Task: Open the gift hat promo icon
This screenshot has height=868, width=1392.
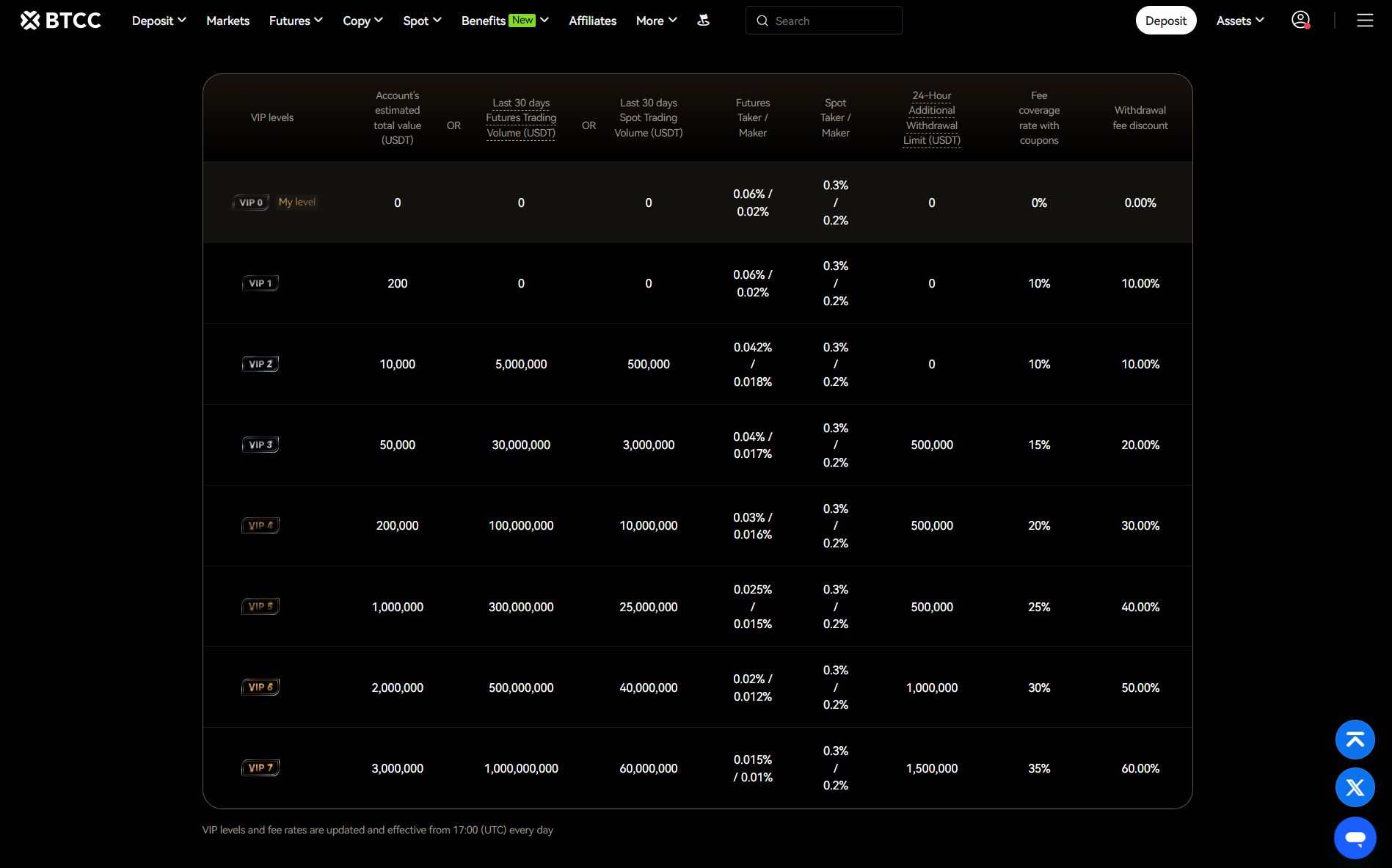Action: coord(703,21)
